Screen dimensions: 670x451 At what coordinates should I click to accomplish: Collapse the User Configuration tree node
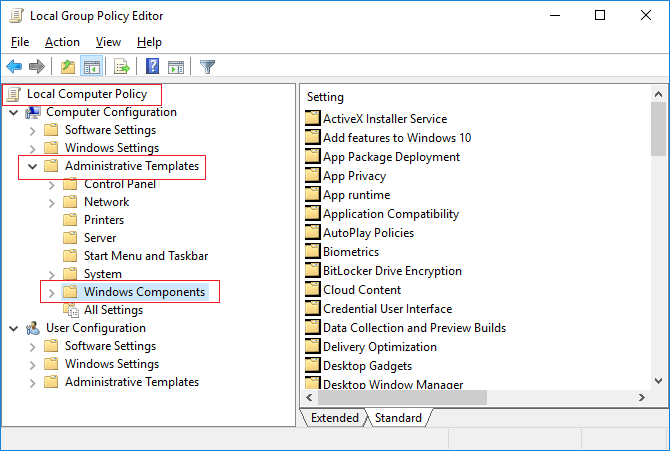click(x=14, y=328)
